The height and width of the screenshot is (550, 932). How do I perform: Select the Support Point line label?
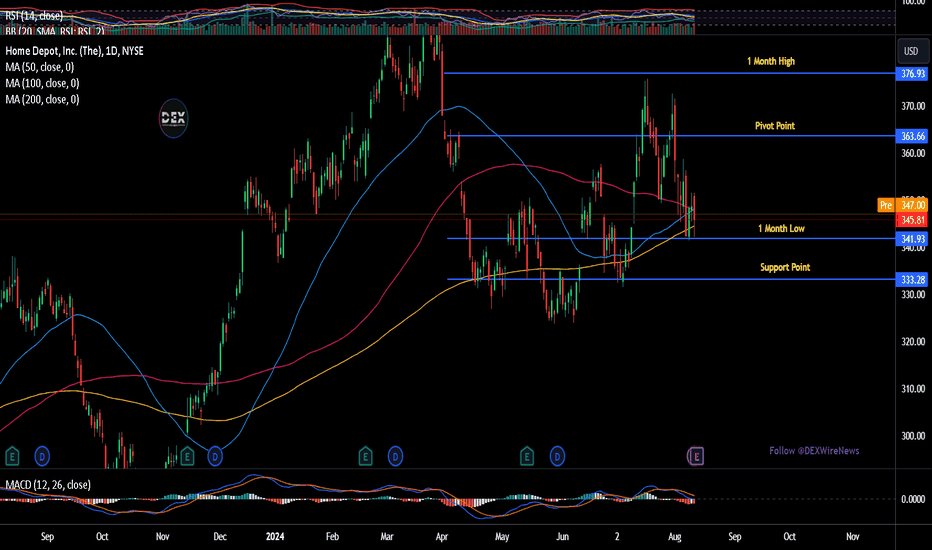pos(785,268)
